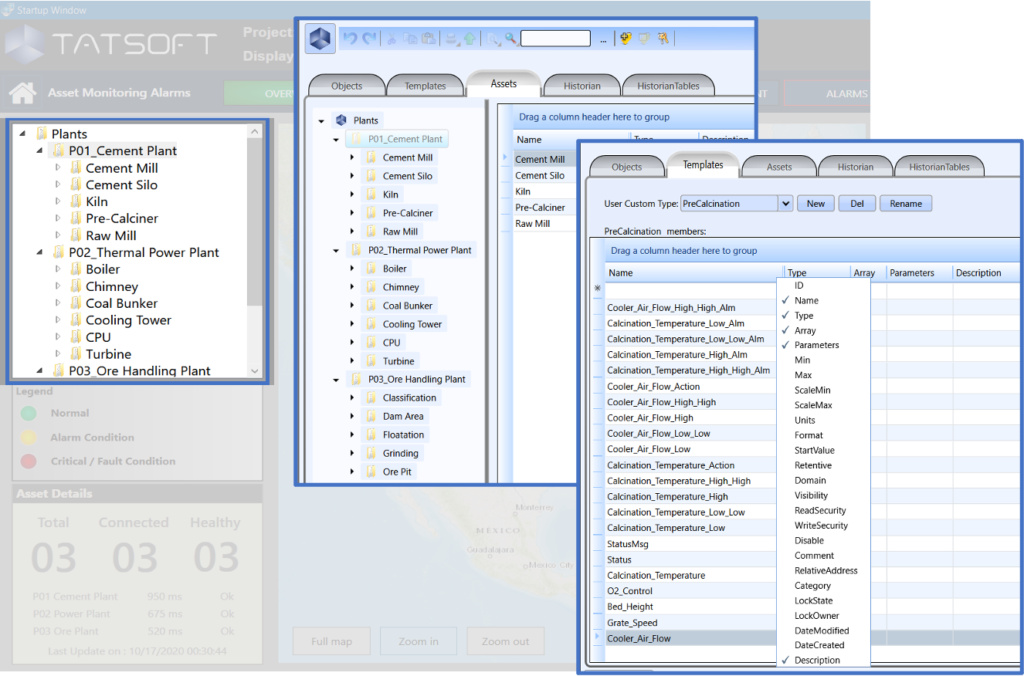The image size is (1024, 676).
Task: Click the magnifier Find icon beside the search box
Action: point(510,39)
